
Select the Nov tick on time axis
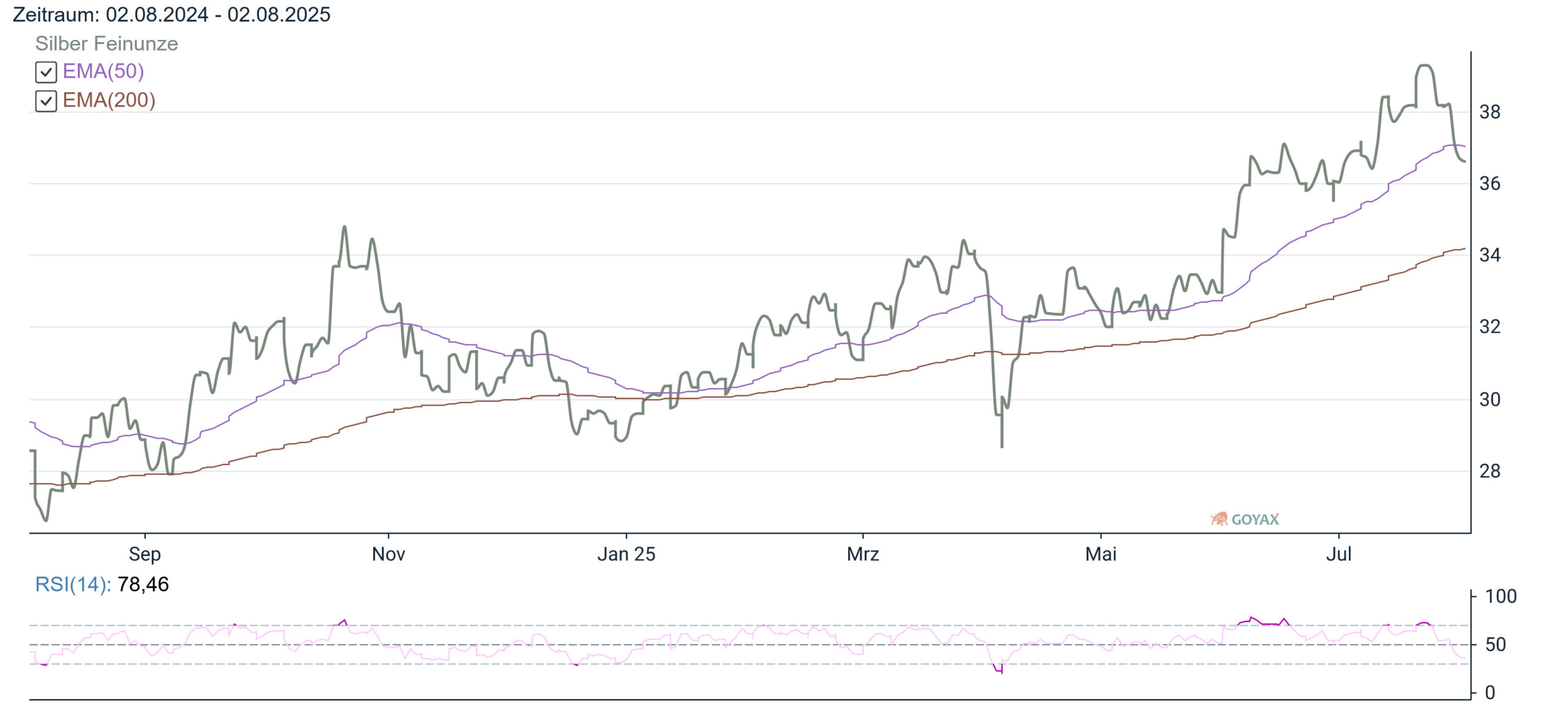pos(388,554)
